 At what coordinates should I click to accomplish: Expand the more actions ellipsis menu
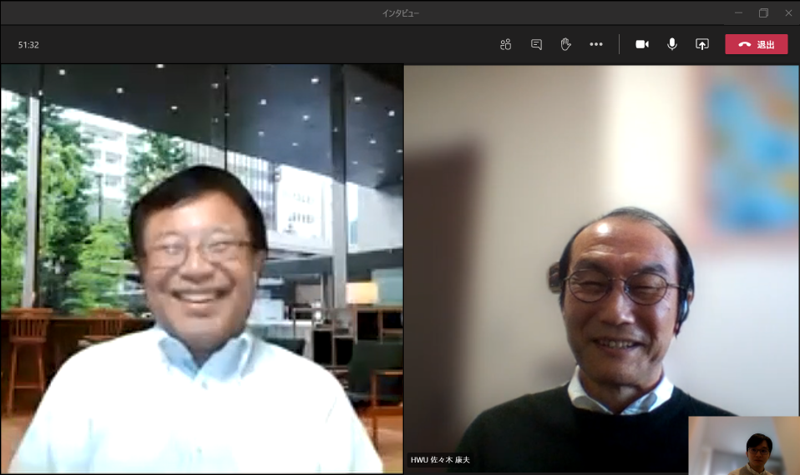tap(596, 44)
